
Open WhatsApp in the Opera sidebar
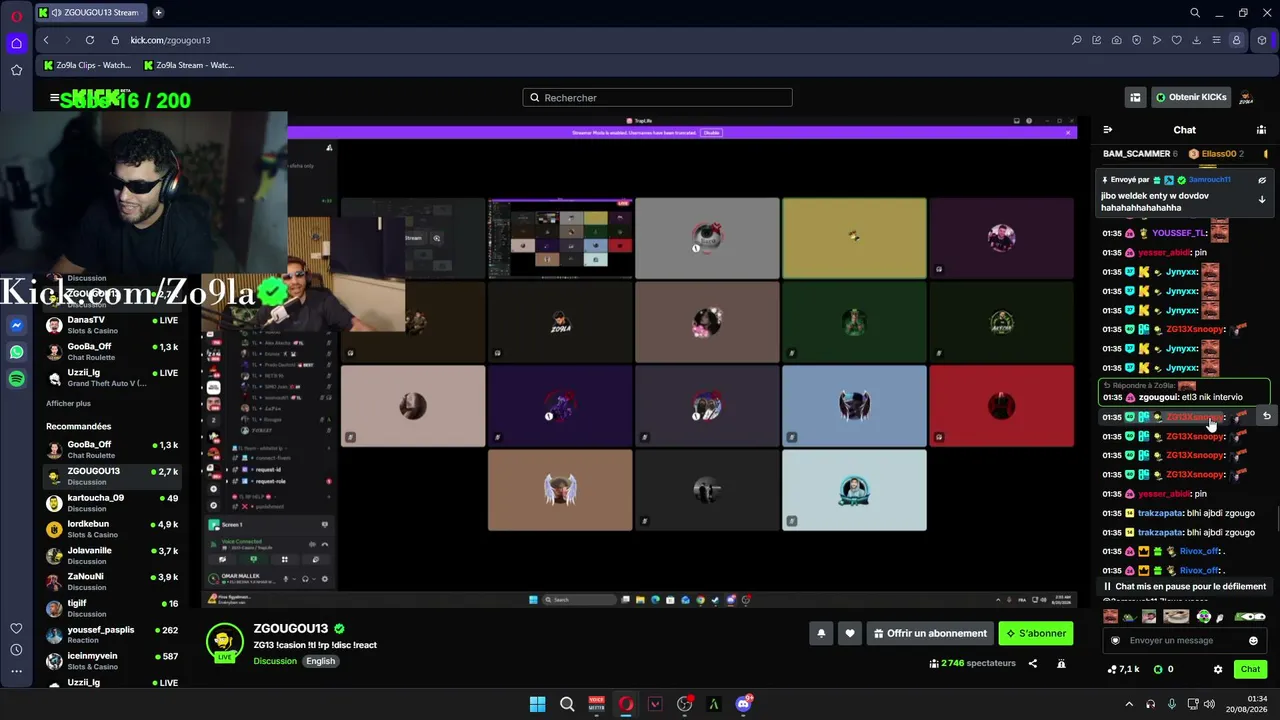16,352
